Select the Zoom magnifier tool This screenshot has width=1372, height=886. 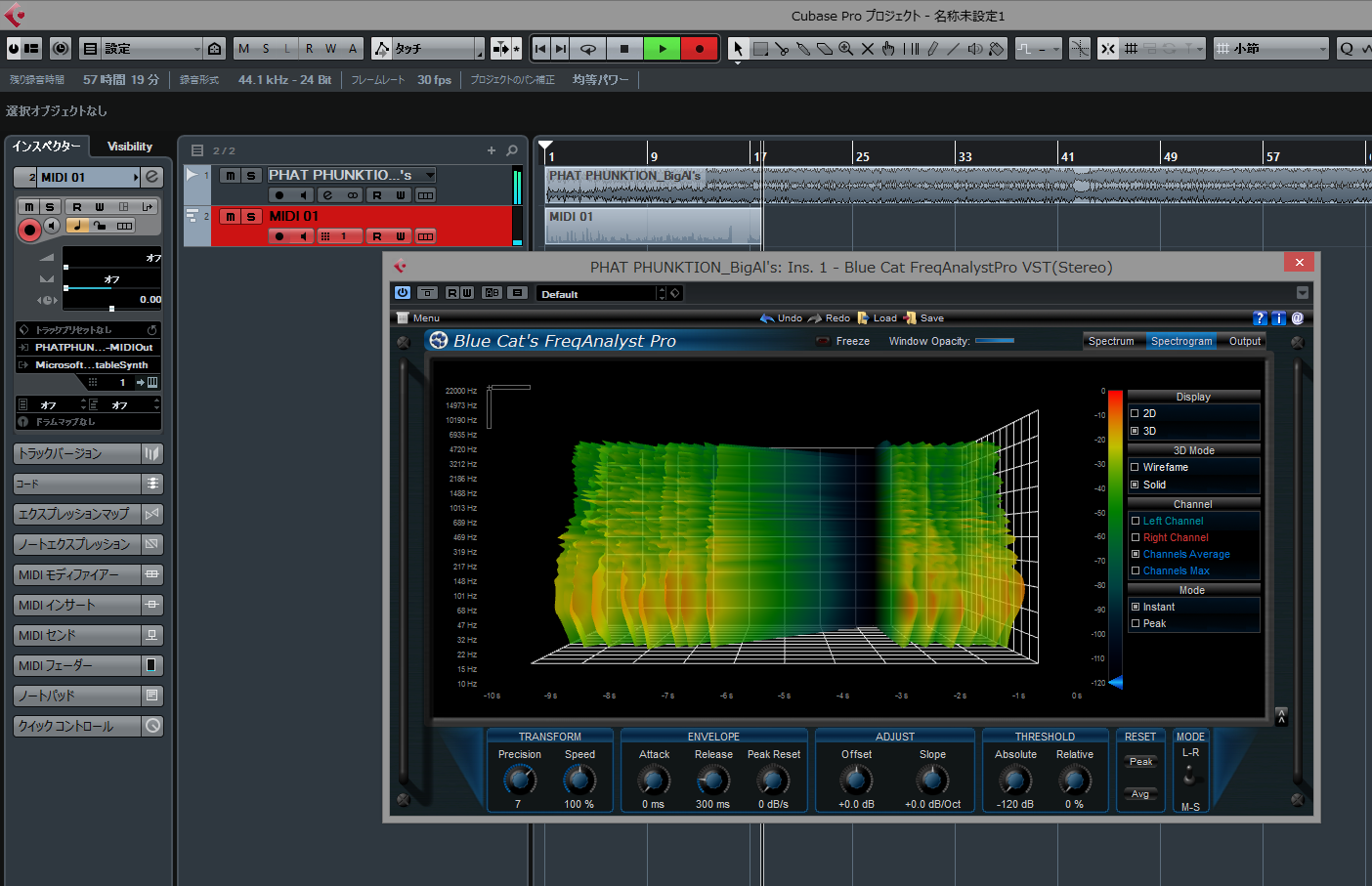tap(846, 48)
